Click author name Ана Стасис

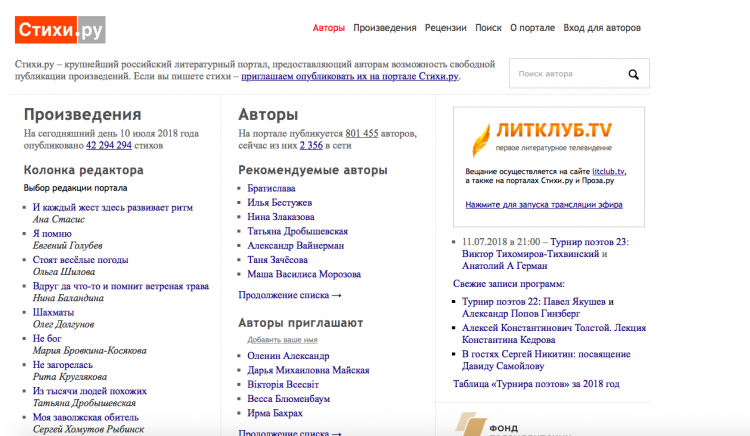point(58,219)
